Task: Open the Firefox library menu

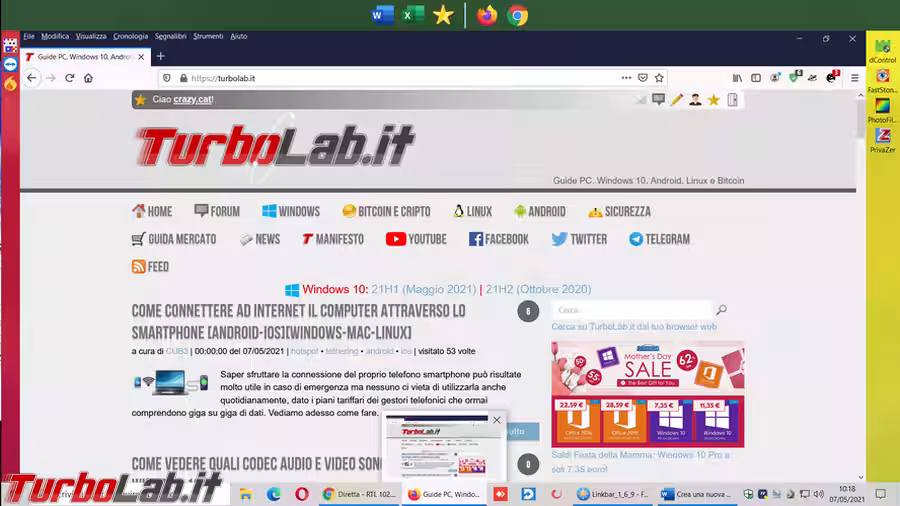Action: point(737,78)
